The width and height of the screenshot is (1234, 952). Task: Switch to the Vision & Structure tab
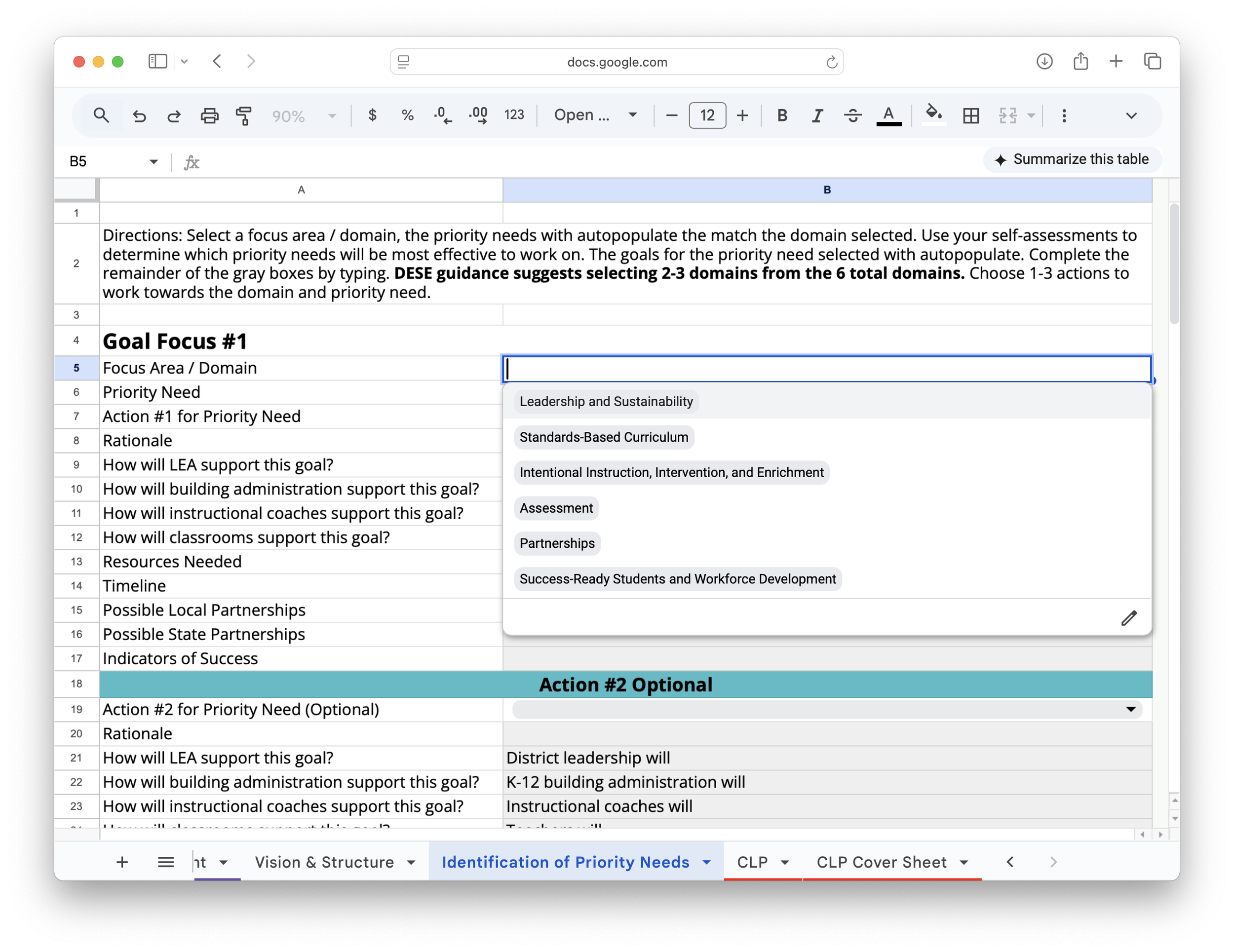(x=324, y=862)
